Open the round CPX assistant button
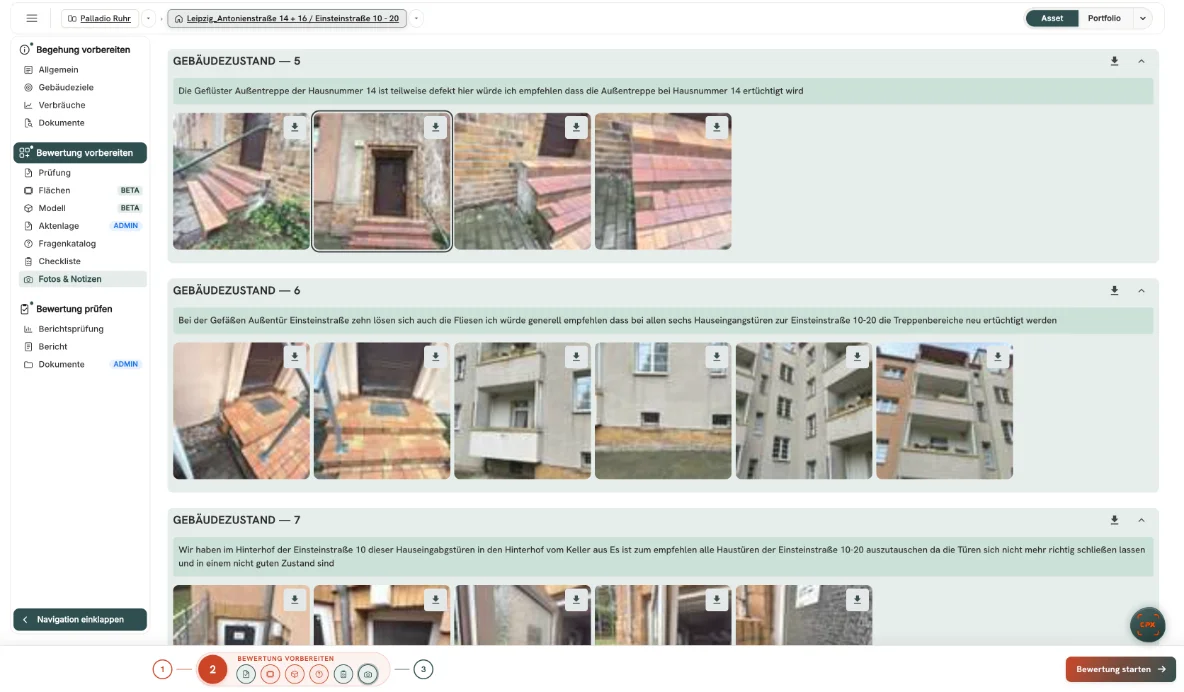The image size is (1184, 692). click(x=1147, y=625)
